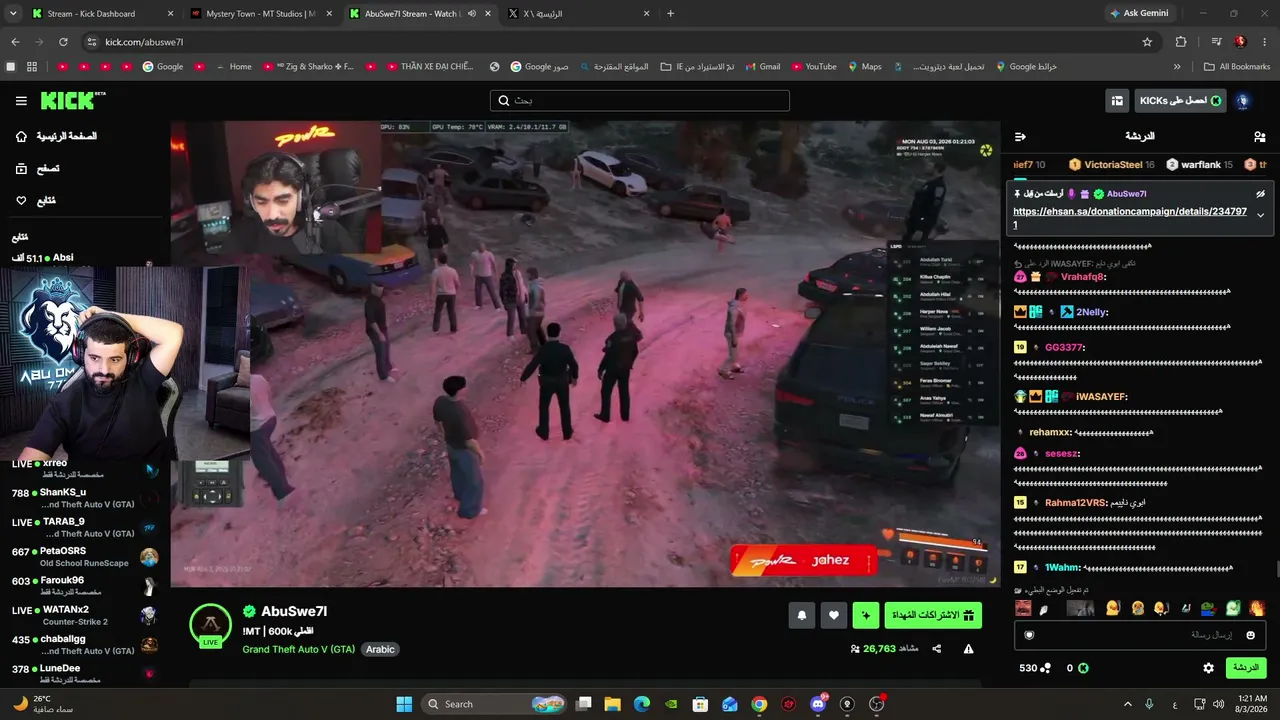Open the AbuSwe7l channel name link
Viewport: 1280px width, 720px height.
tap(294, 611)
